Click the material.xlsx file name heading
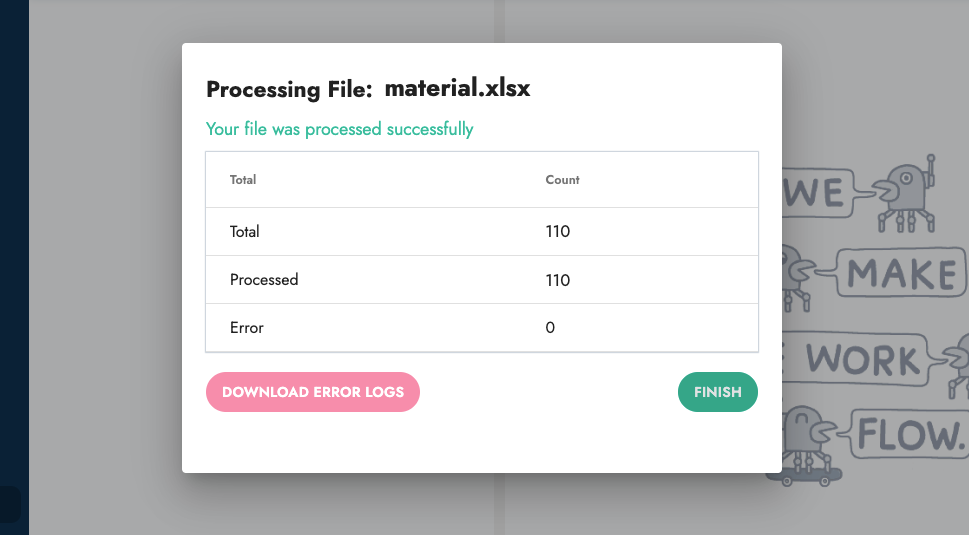Viewport: 969px width, 535px height. tap(457, 88)
